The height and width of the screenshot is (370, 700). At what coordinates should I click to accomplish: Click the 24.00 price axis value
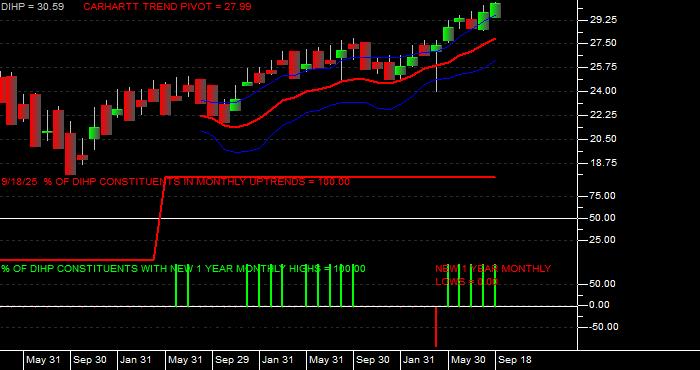tap(604, 91)
